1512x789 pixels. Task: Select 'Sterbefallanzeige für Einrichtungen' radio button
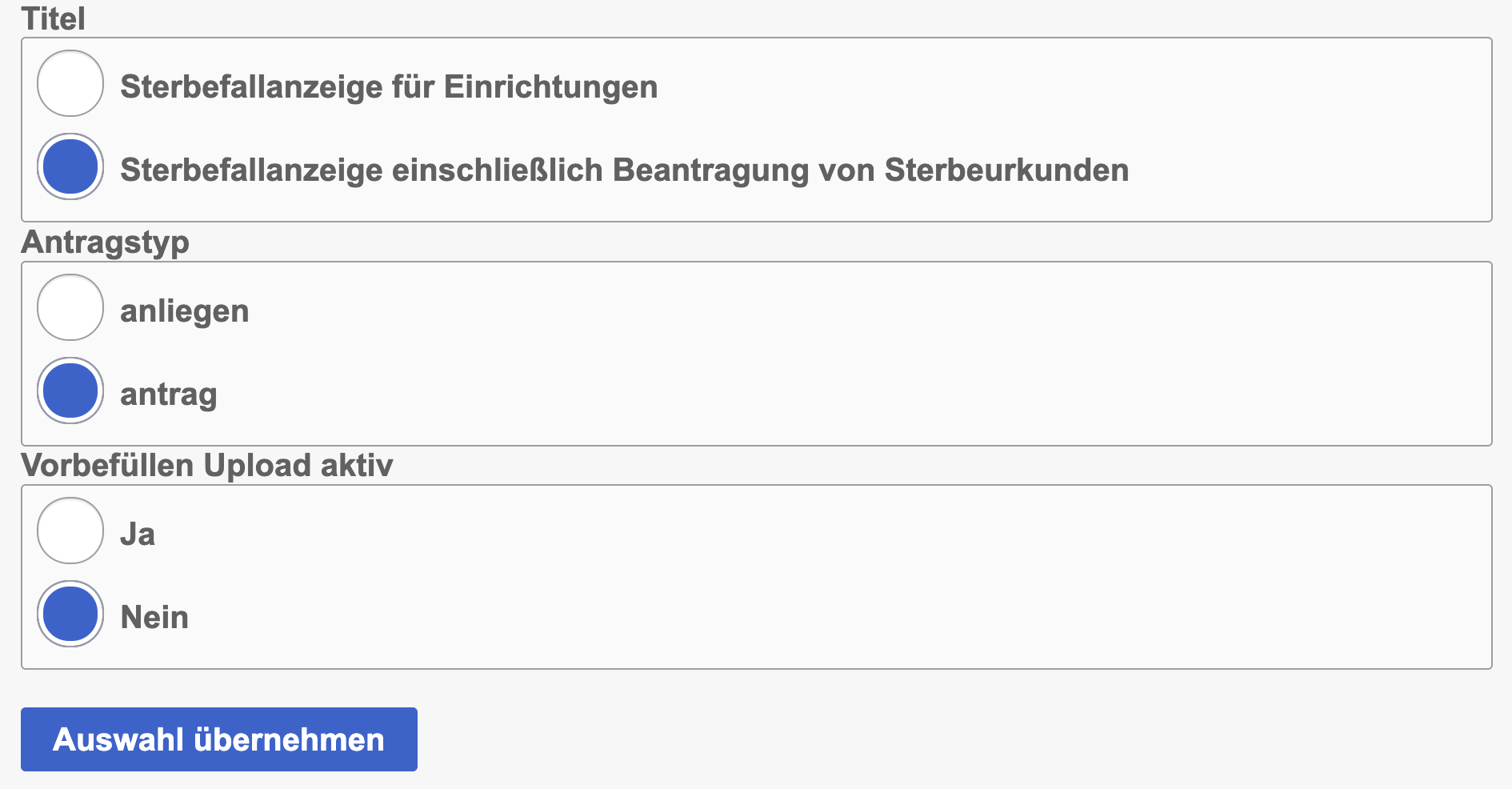pyautogui.click(x=70, y=83)
